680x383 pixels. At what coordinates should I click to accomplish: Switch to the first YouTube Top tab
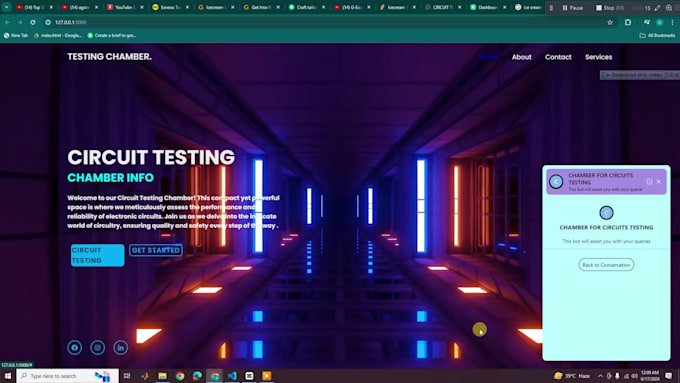pyautogui.click(x=32, y=7)
